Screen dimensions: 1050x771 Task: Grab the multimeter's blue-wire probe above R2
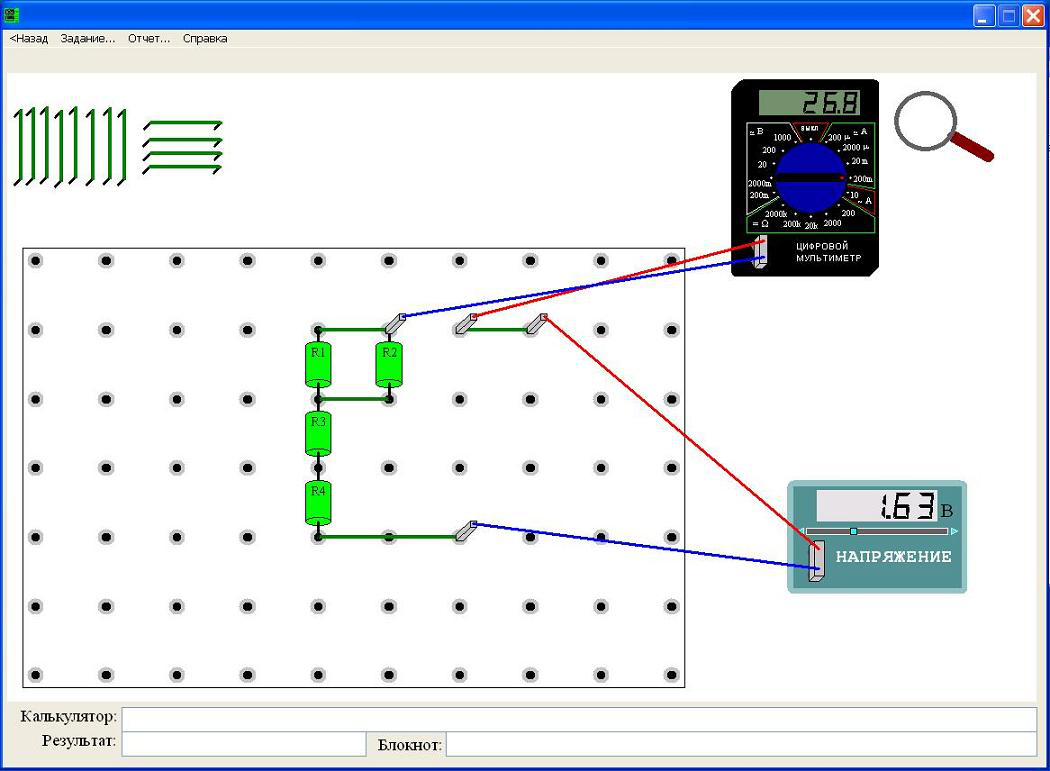point(394,323)
